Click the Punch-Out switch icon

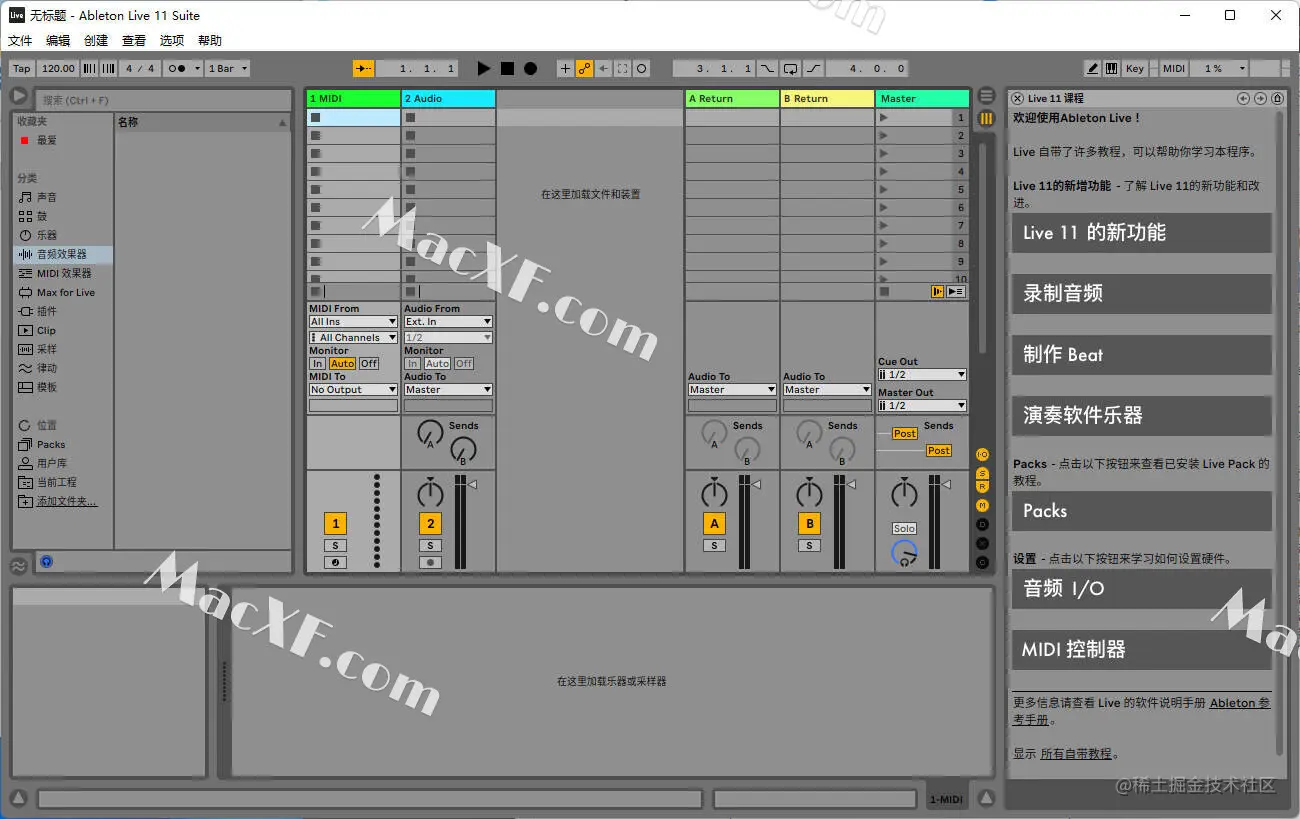pyautogui.click(x=814, y=68)
